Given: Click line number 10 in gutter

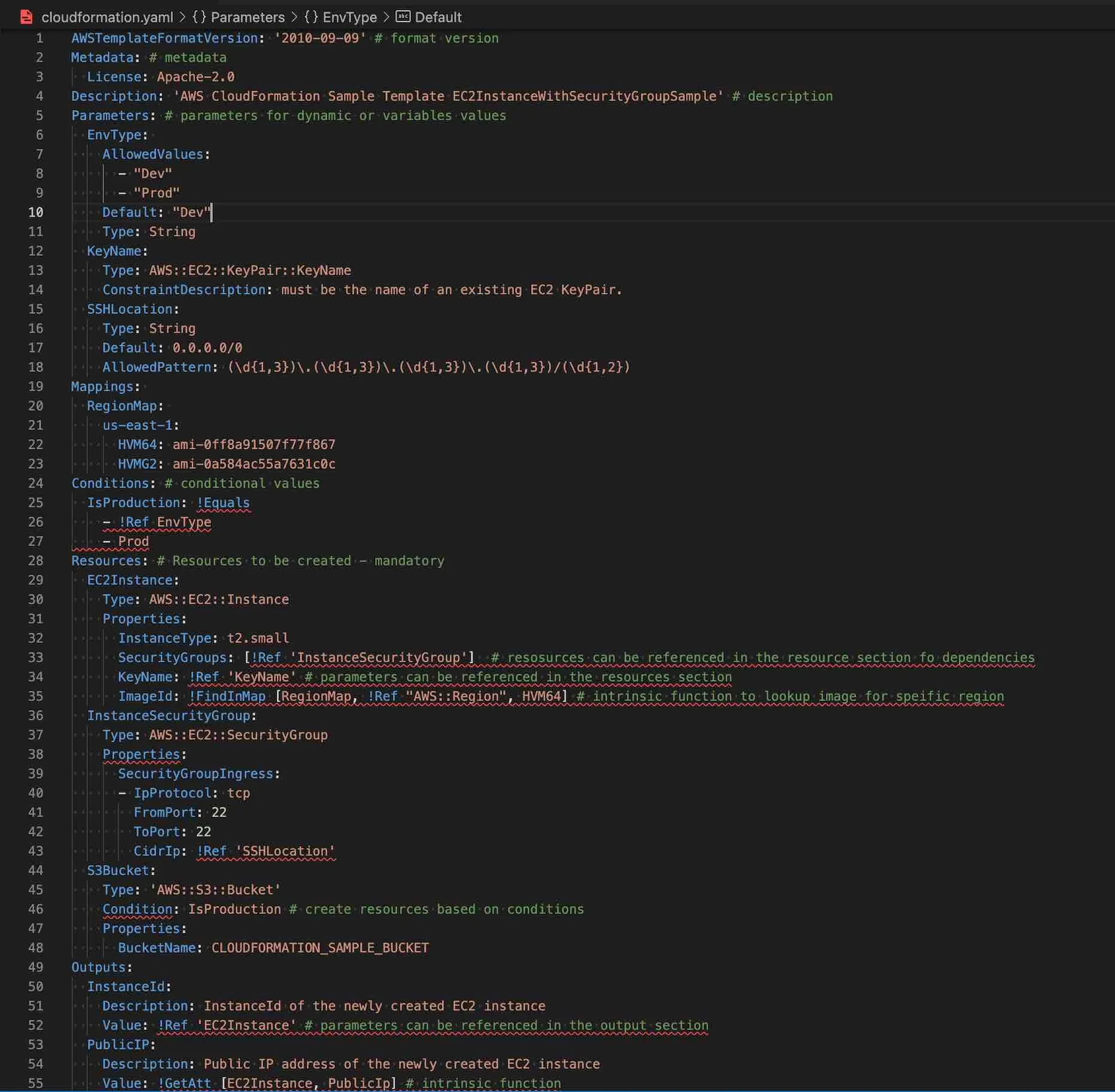Looking at the screenshot, I should coord(36,212).
